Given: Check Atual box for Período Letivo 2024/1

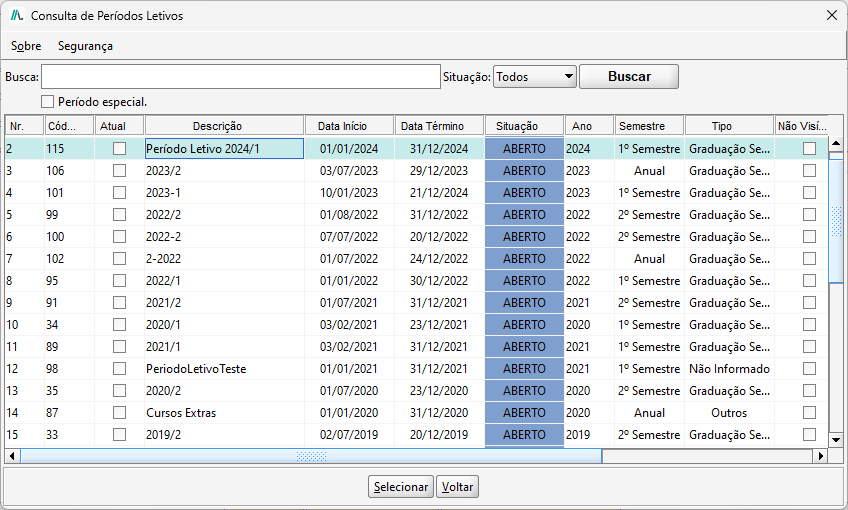Looking at the screenshot, I should 119,149.
